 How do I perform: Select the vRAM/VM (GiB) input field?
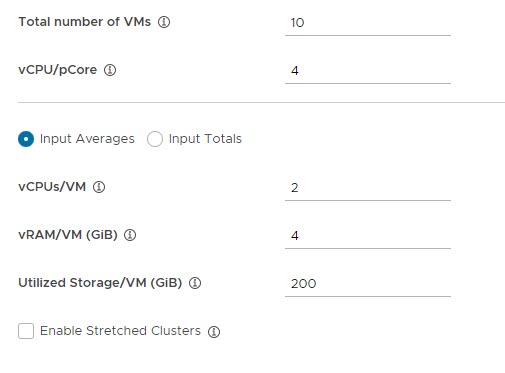pyautogui.click(x=368, y=236)
